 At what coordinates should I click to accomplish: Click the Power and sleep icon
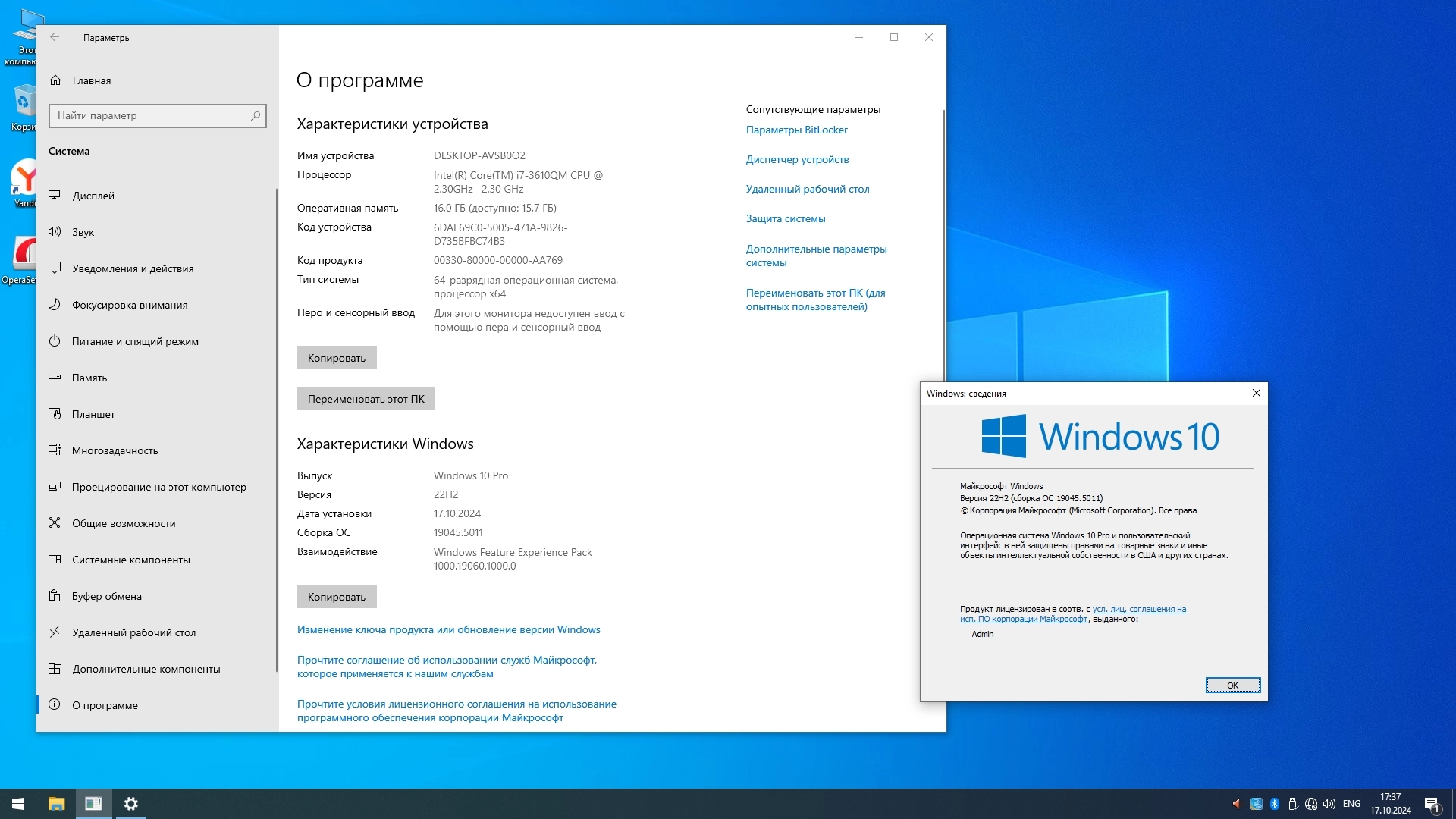[x=55, y=340]
